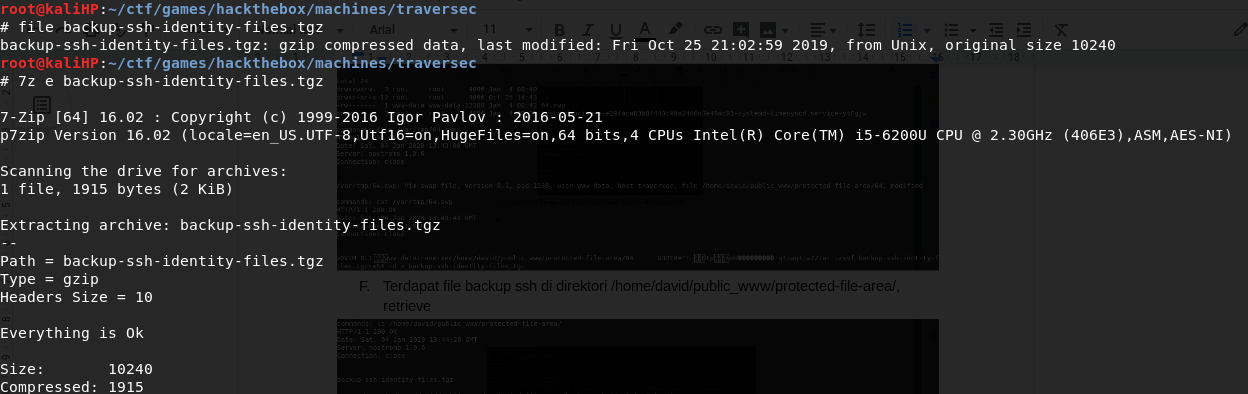Select the highlight color marker icon

point(676,29)
